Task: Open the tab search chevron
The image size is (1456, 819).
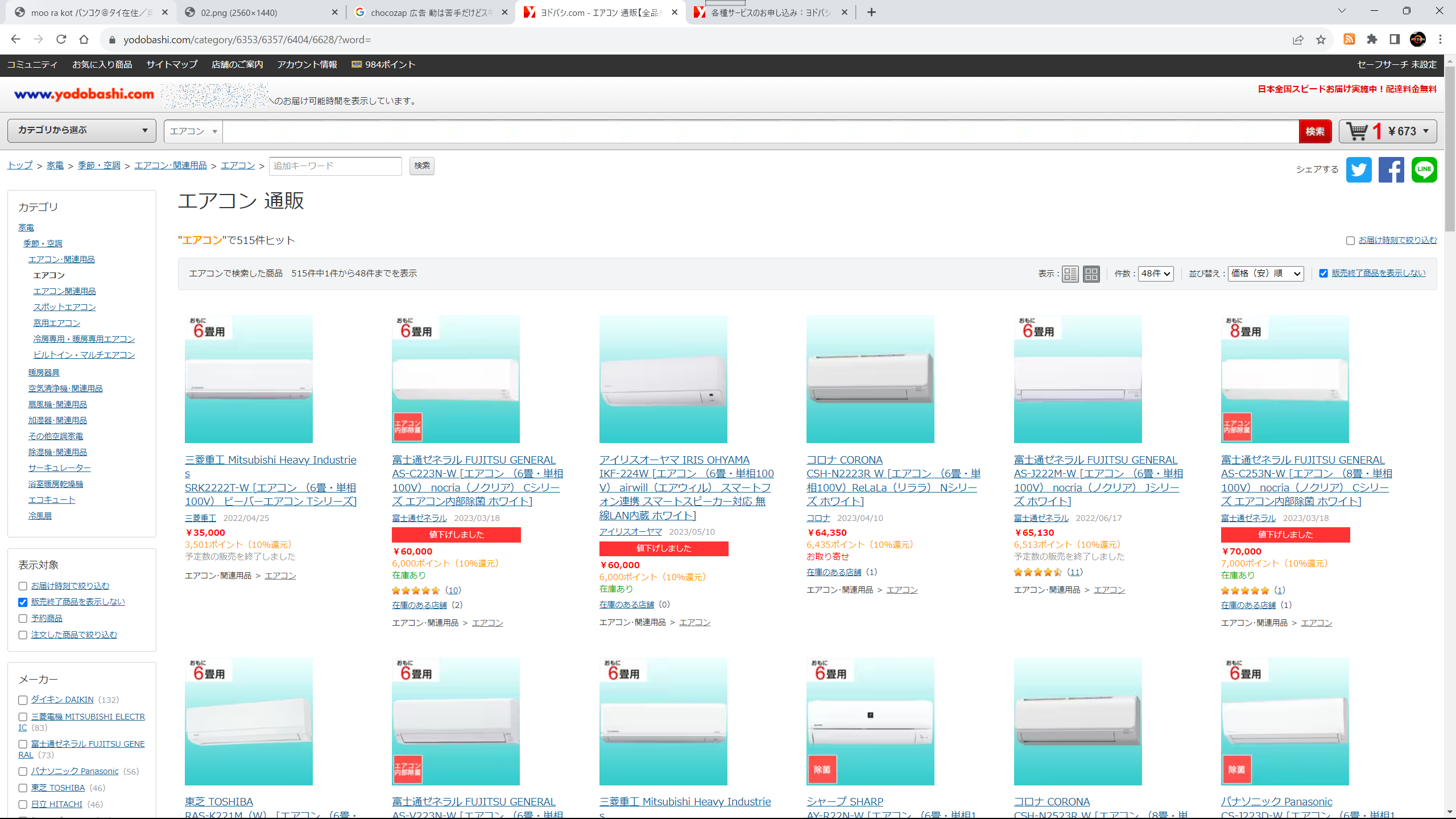Action: point(1342,11)
